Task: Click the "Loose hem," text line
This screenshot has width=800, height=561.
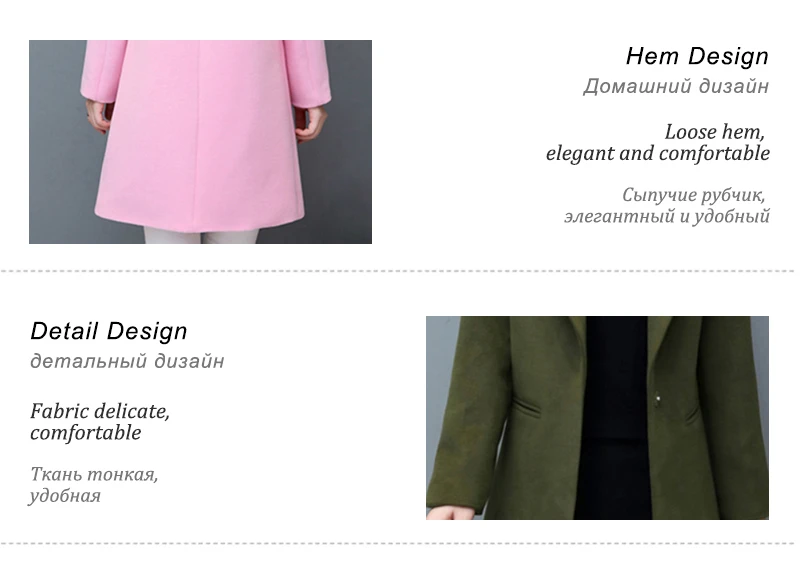Action: 715,132
